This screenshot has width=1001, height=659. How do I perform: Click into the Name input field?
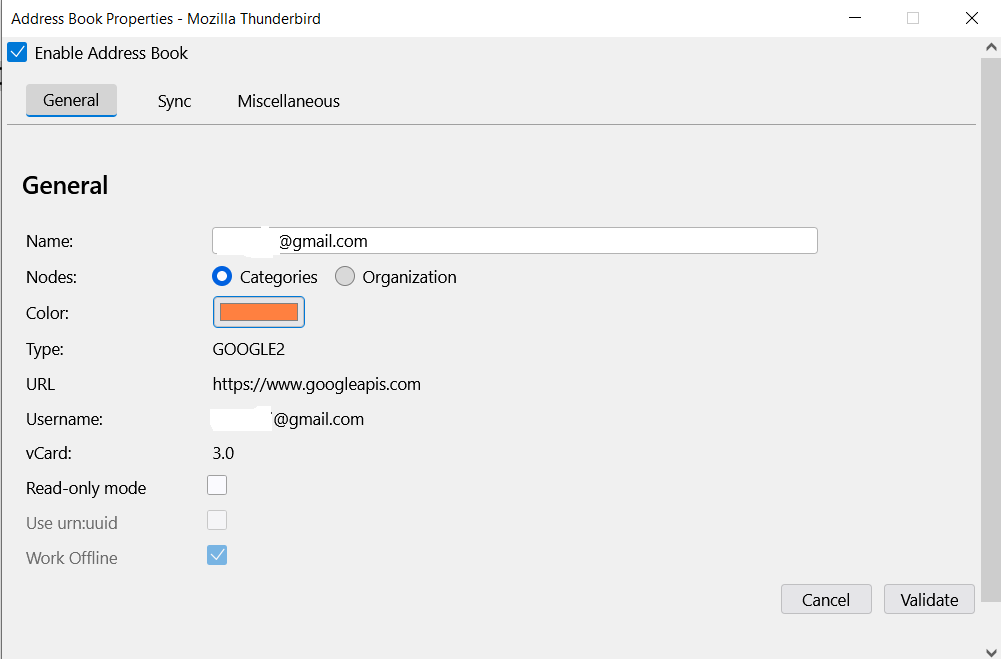515,241
